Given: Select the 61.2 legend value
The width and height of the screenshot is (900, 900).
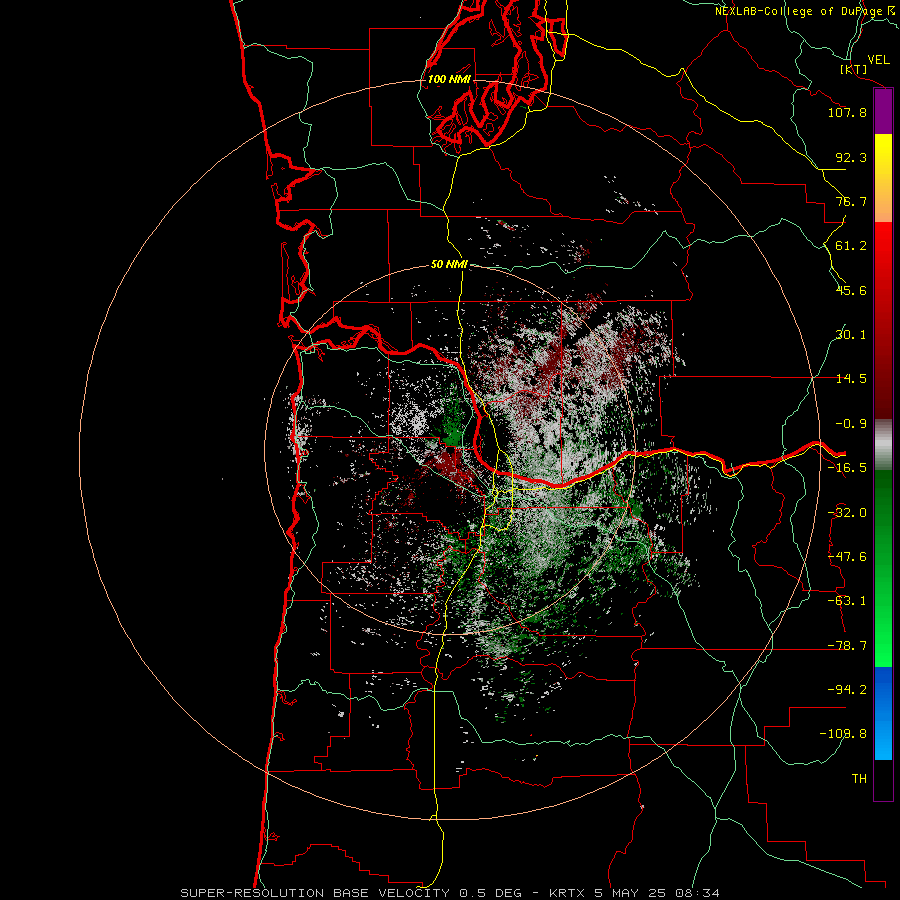Looking at the screenshot, I should (x=851, y=246).
